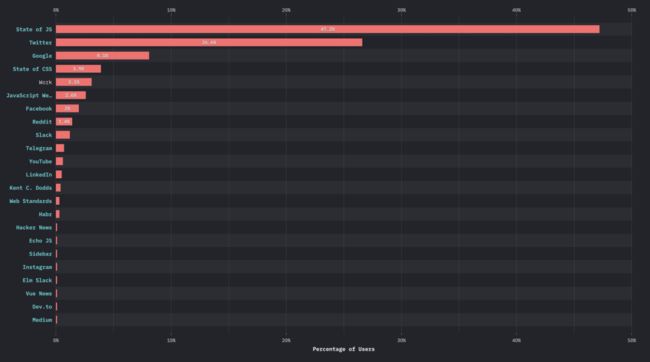Screen dimensions: 650x362
Task: Click the "Work" row label
Action: (x=46, y=83)
